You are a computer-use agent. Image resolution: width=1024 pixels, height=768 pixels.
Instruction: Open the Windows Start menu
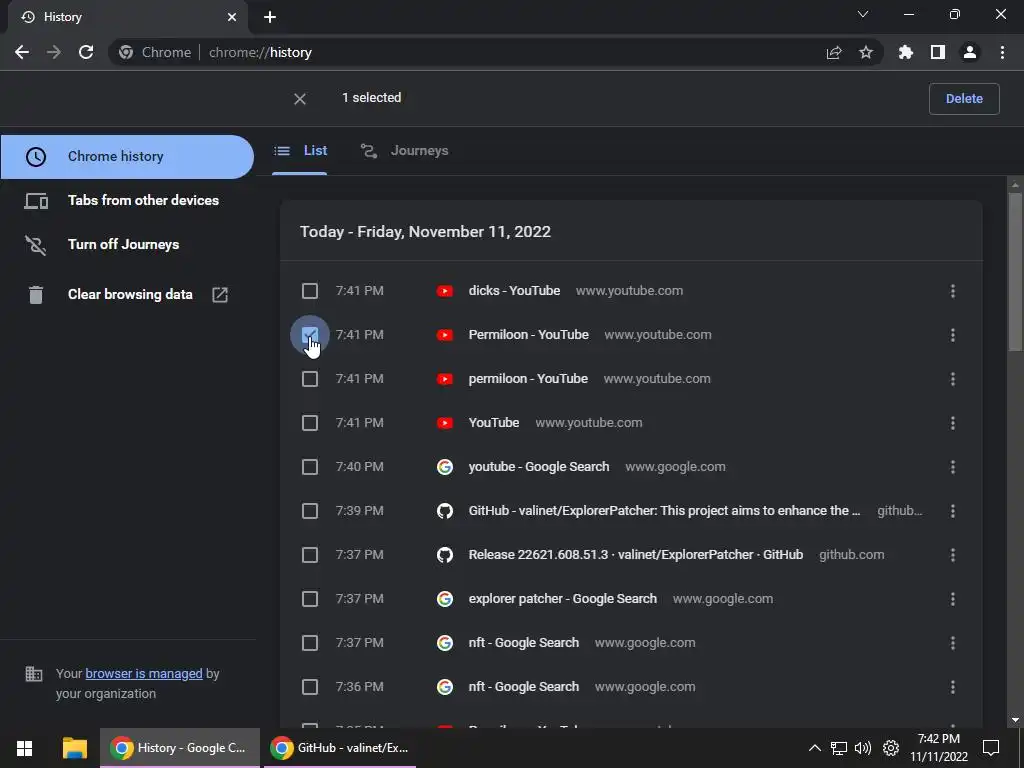[x=24, y=748]
